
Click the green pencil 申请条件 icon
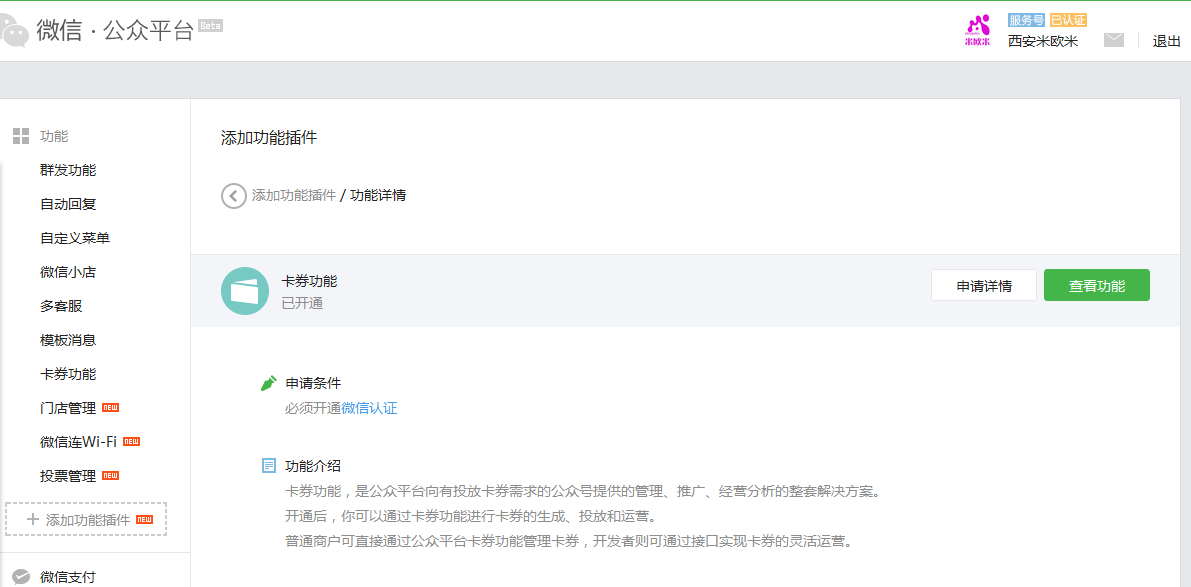click(268, 383)
